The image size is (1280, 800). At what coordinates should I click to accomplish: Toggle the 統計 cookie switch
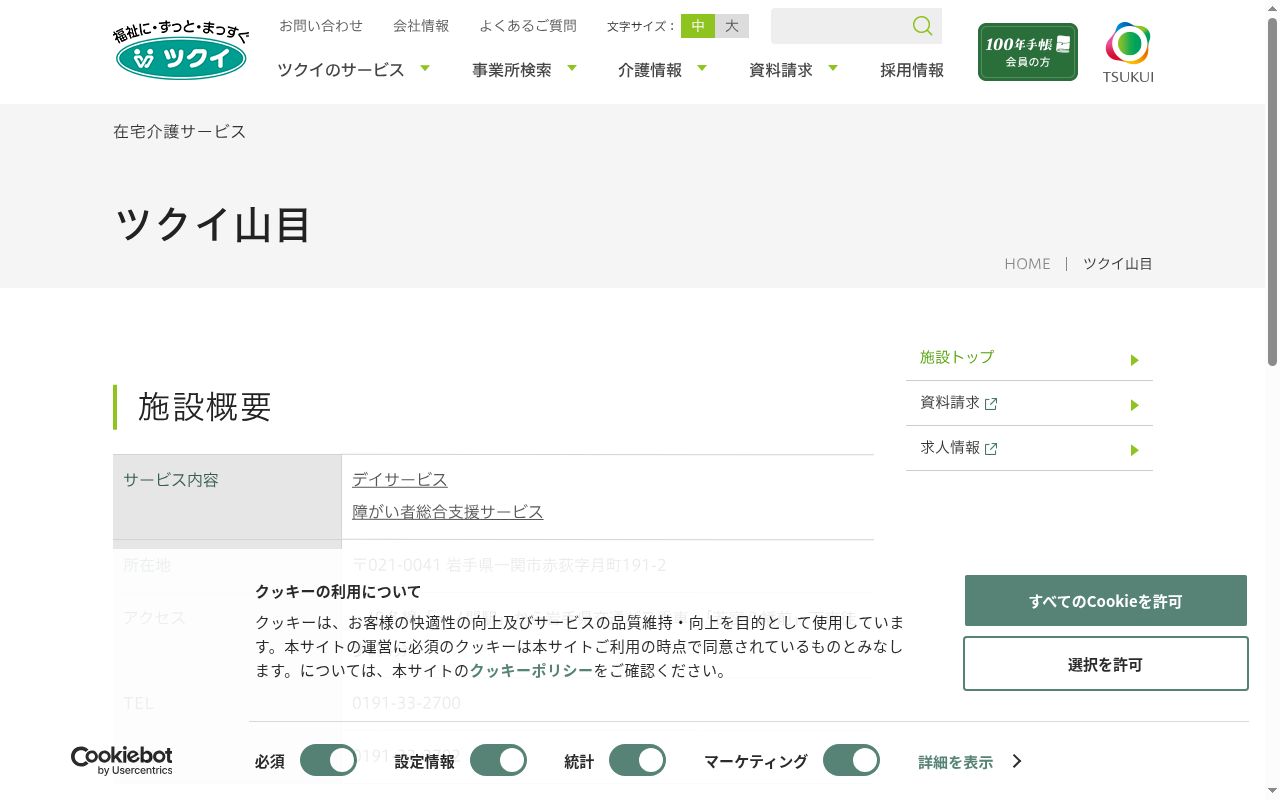click(637, 760)
